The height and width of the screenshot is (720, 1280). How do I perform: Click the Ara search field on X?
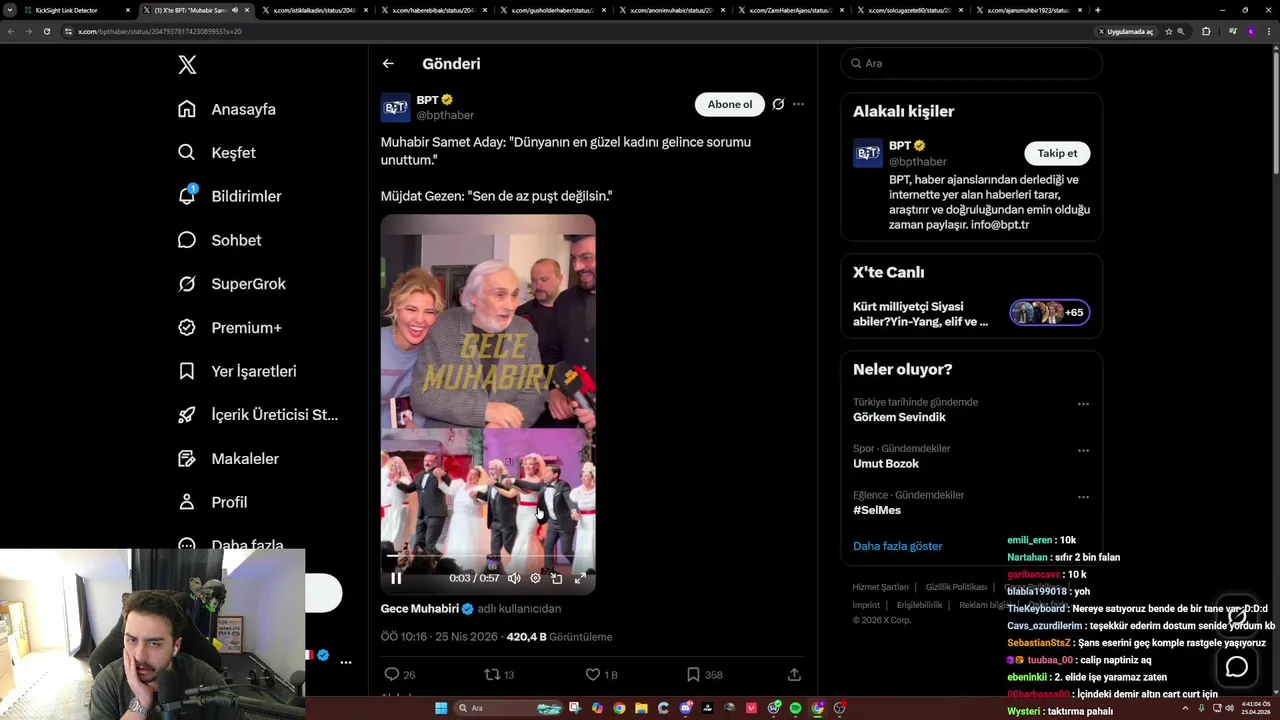[972, 63]
